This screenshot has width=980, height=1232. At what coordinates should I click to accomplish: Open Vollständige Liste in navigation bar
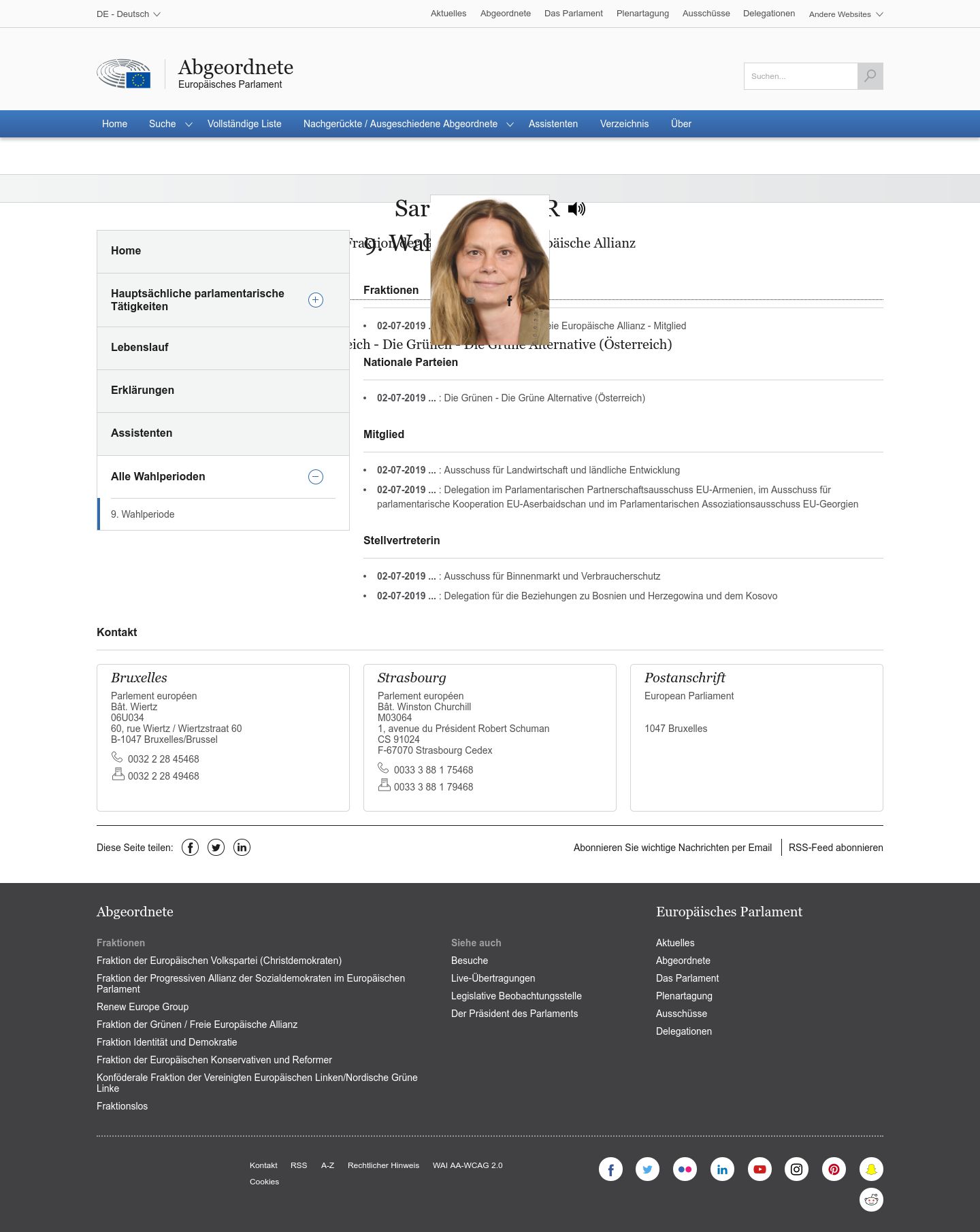click(244, 124)
